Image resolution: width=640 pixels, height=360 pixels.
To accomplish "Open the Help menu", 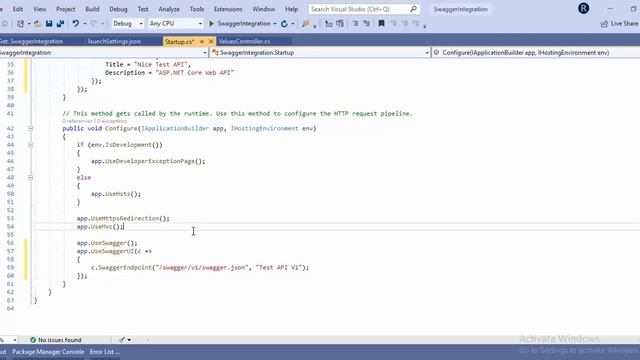I will pos(291,9).
